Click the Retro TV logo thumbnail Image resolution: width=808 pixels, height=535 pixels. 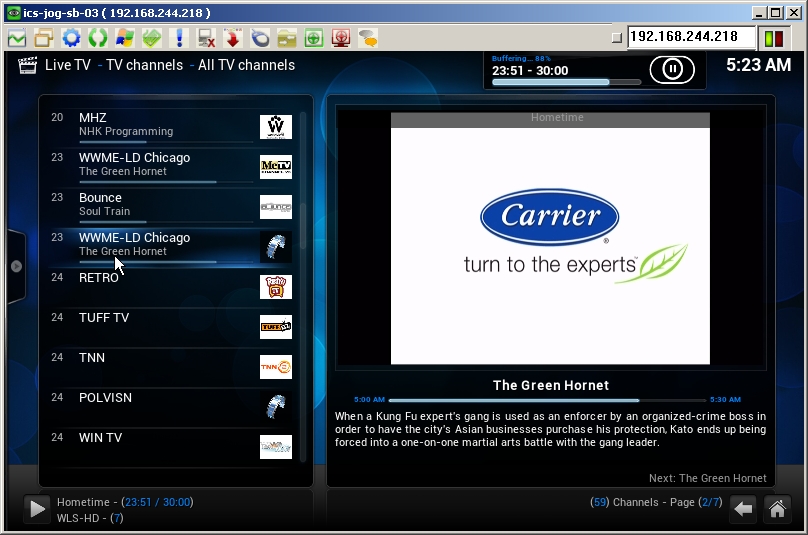pos(276,287)
